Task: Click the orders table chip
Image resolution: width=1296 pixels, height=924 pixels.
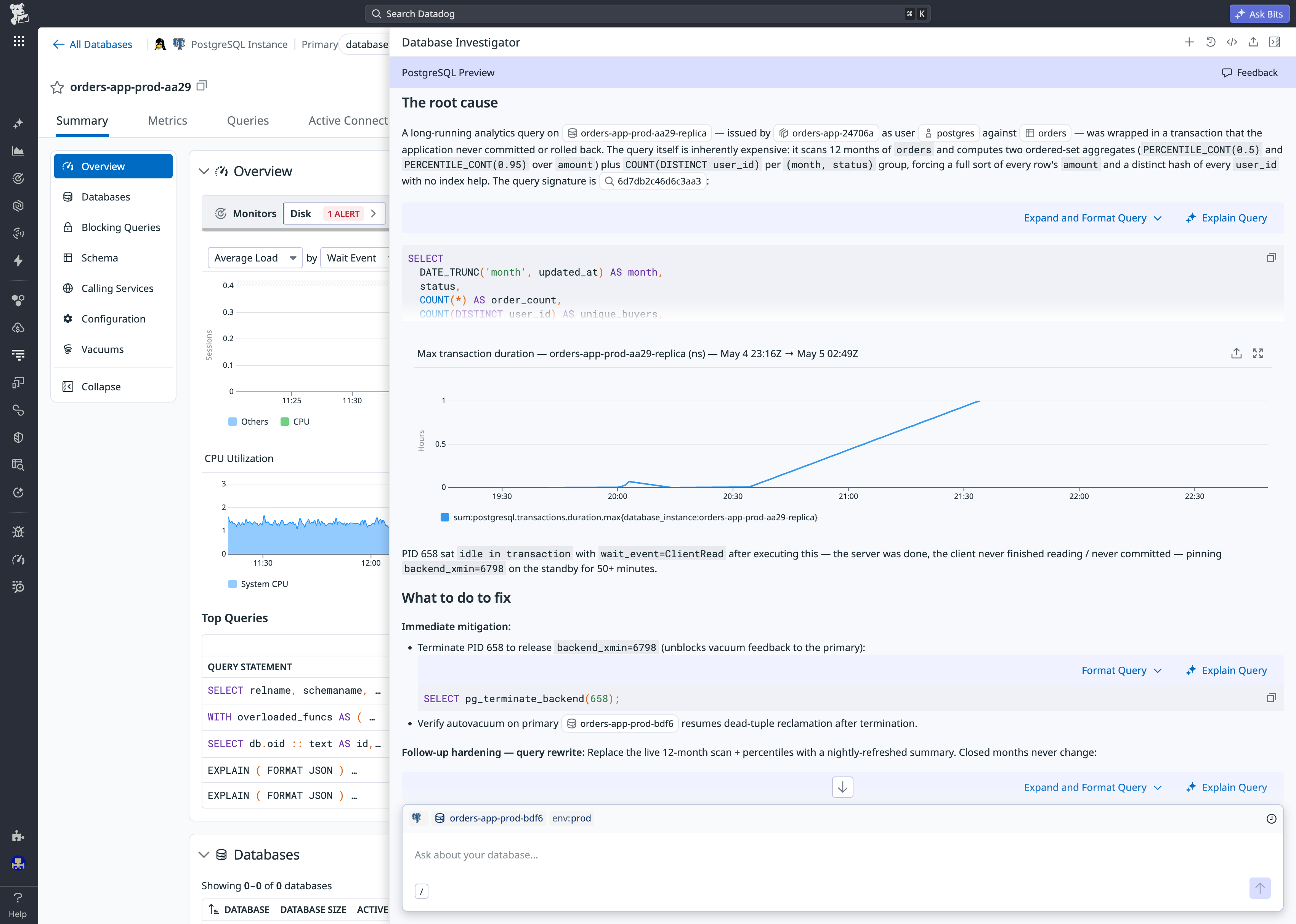Action: 1046,133
